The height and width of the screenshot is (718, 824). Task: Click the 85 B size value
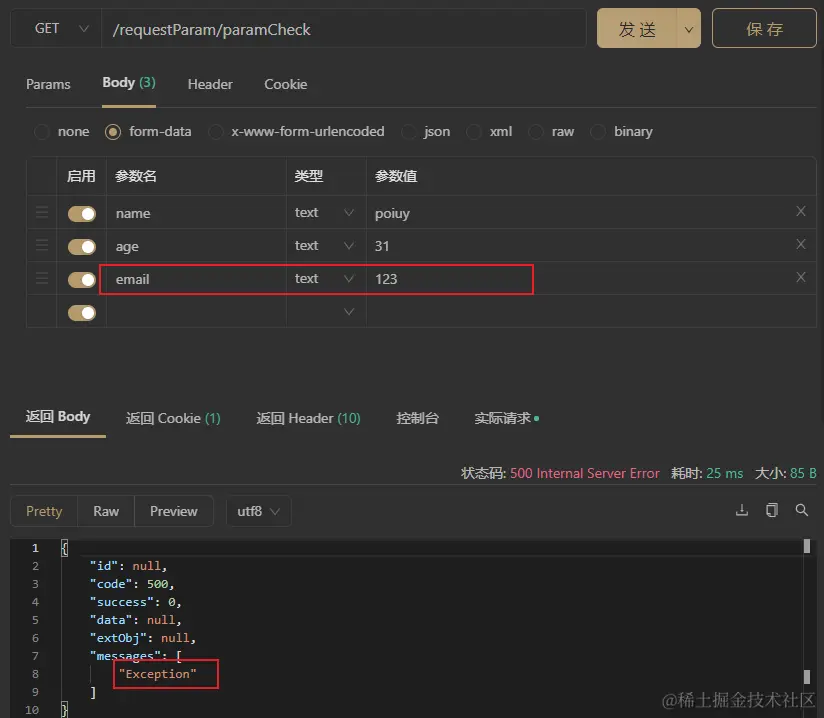pos(803,473)
